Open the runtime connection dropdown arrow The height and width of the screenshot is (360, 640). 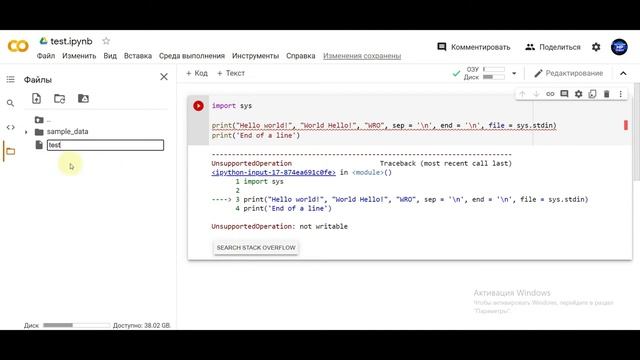point(514,73)
